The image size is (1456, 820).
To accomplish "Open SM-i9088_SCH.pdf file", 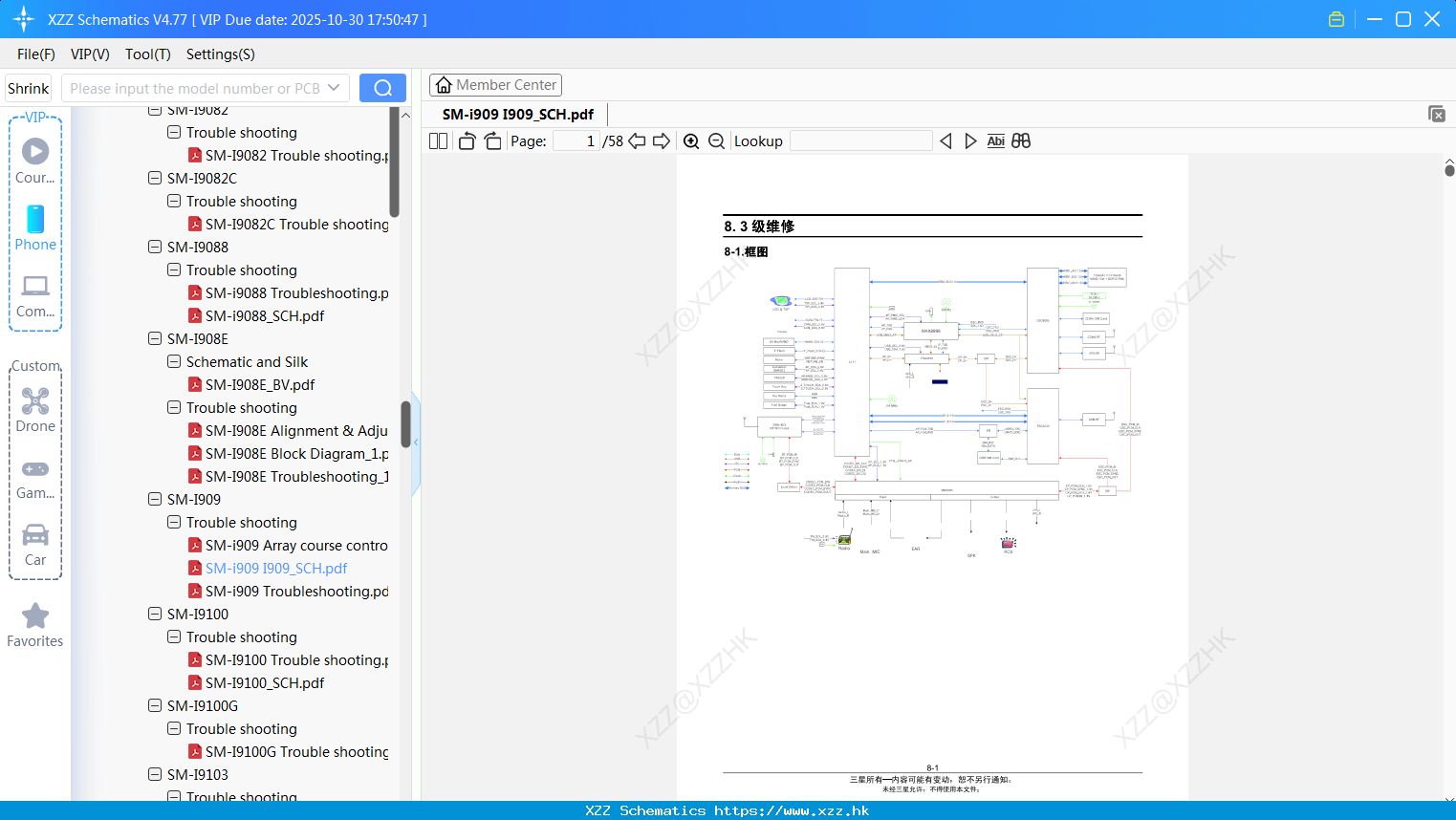I will pos(265,315).
